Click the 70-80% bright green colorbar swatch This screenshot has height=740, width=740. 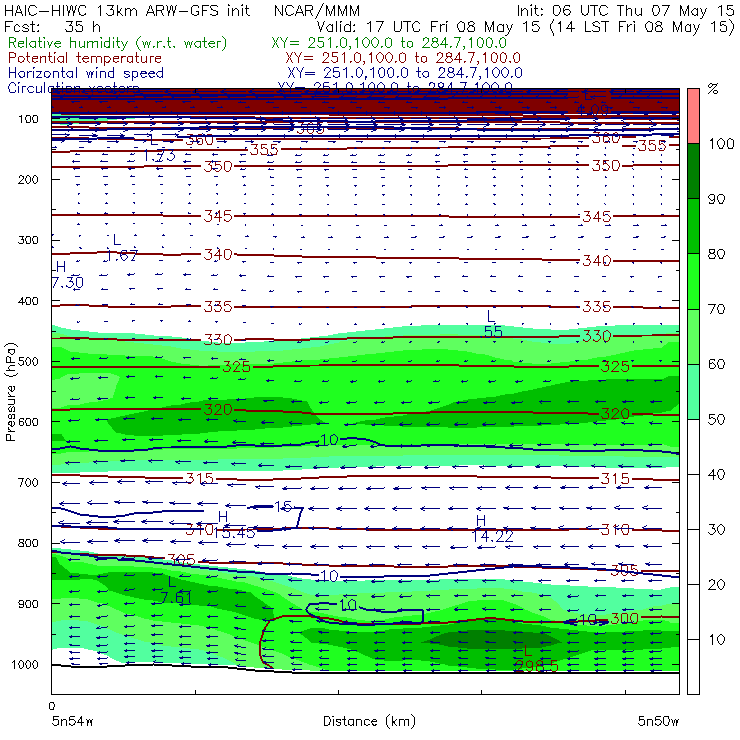693,281
